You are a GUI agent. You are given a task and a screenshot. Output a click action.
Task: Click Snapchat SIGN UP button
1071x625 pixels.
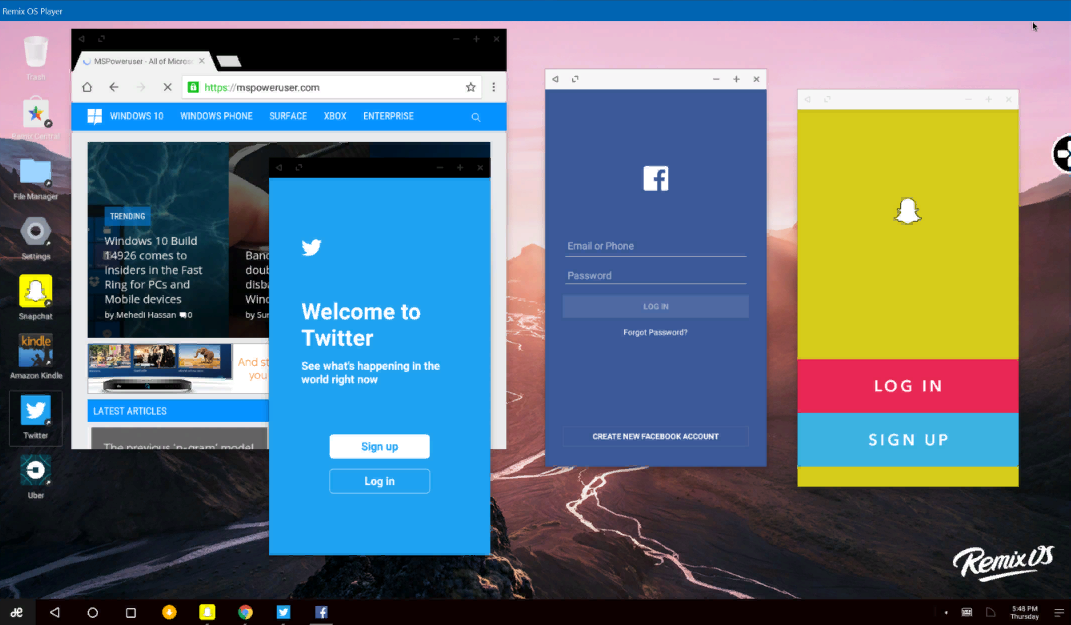(x=908, y=440)
